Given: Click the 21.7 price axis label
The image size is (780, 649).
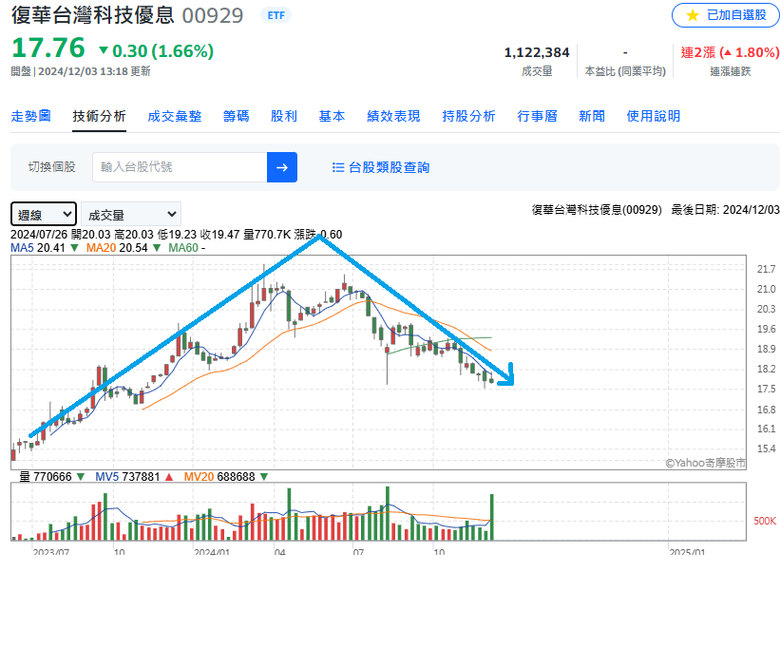Looking at the screenshot, I should [766, 270].
